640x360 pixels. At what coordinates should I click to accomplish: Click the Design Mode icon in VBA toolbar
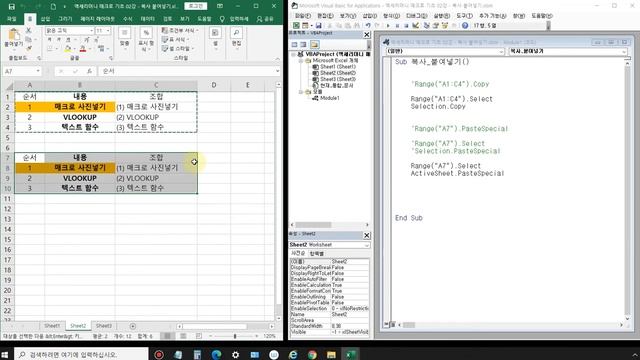tap(416, 25)
